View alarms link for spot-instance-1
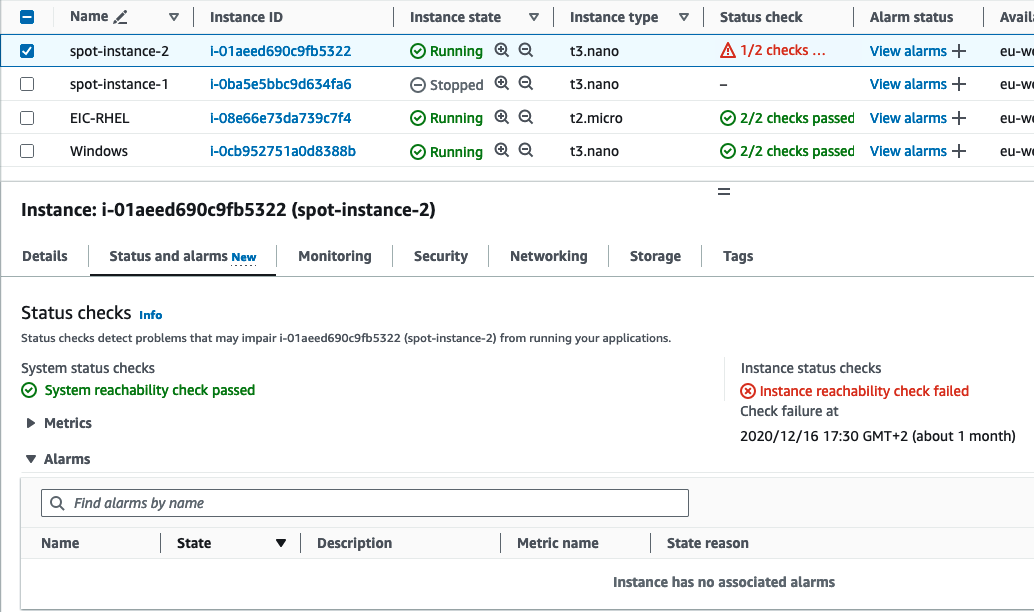The image size is (1034, 612). [908, 84]
